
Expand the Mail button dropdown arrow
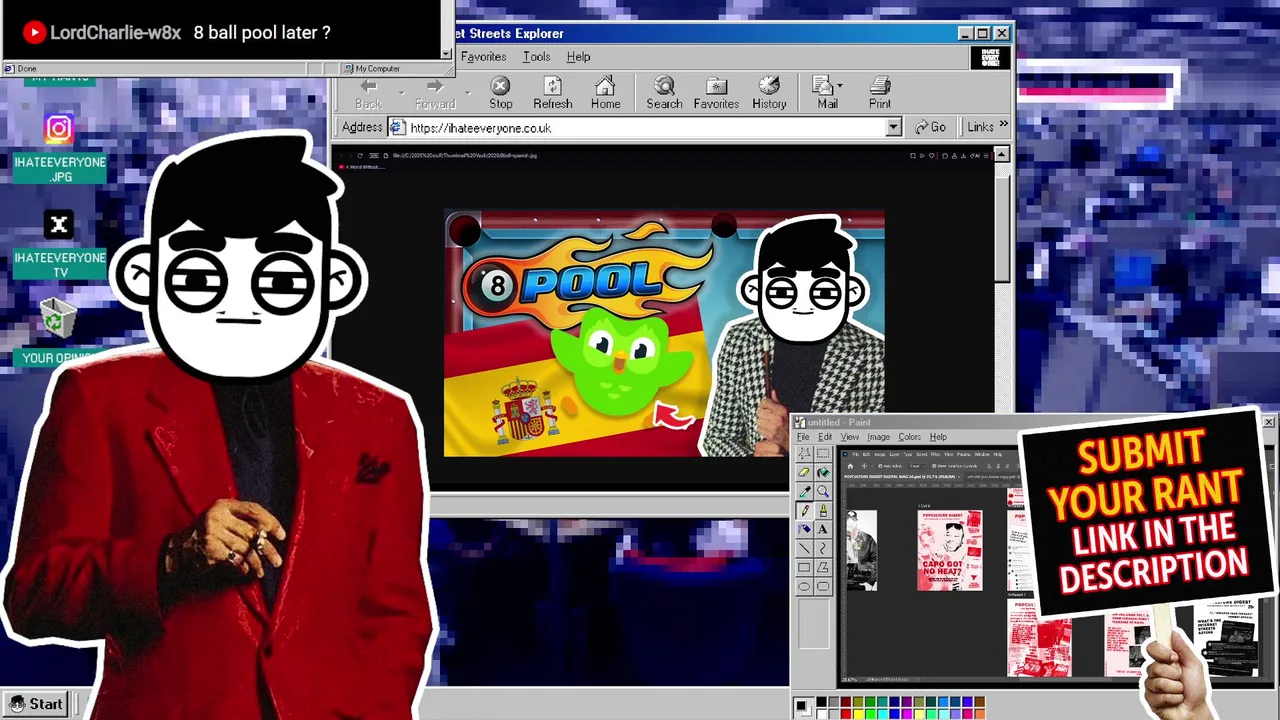[839, 86]
